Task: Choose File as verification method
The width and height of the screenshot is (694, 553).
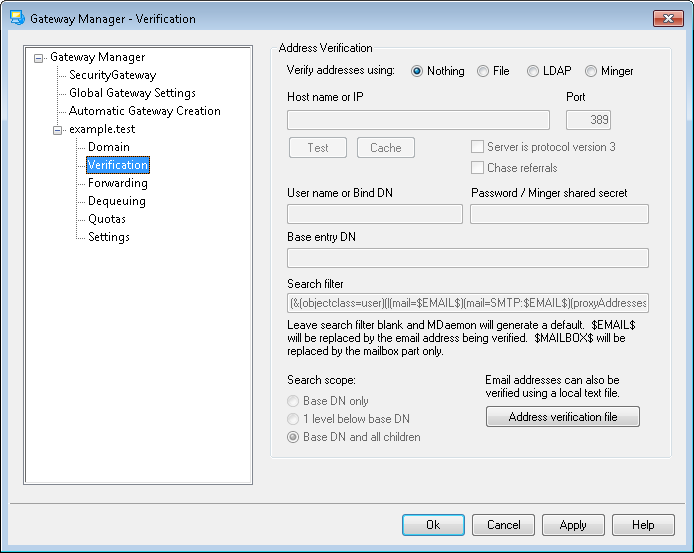Action: point(483,71)
